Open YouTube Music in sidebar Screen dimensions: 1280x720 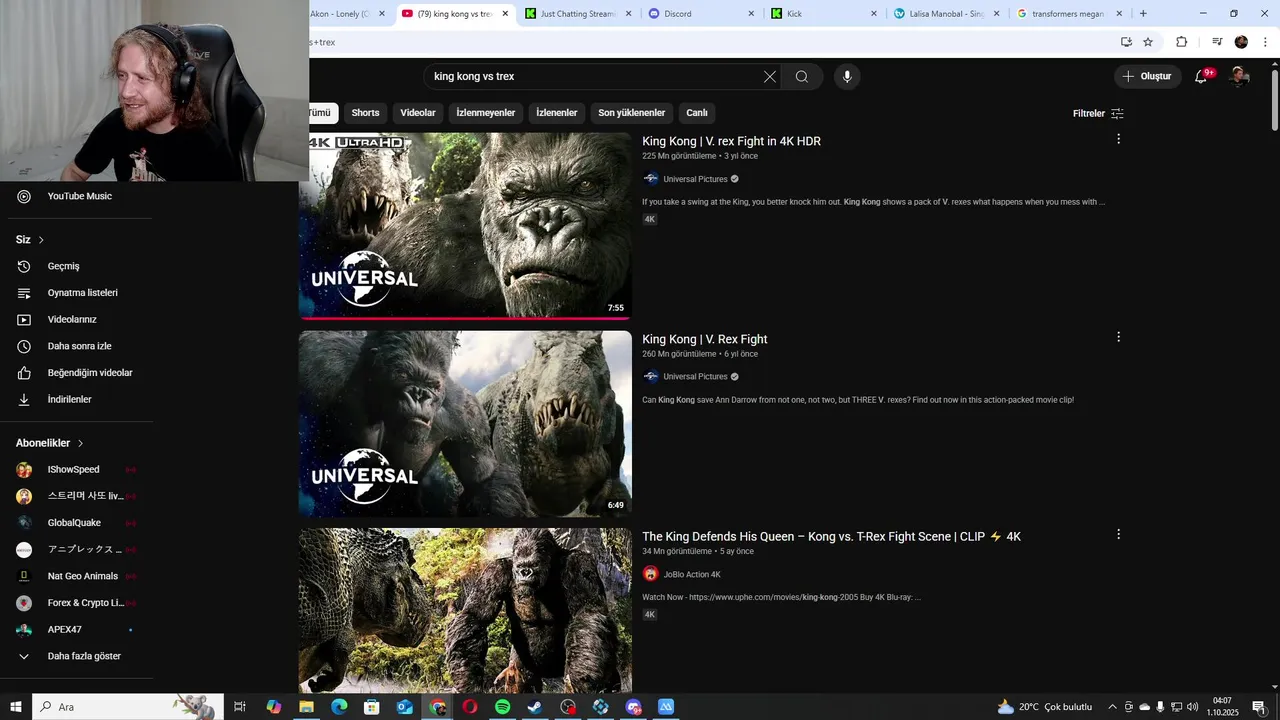pyautogui.click(x=80, y=196)
